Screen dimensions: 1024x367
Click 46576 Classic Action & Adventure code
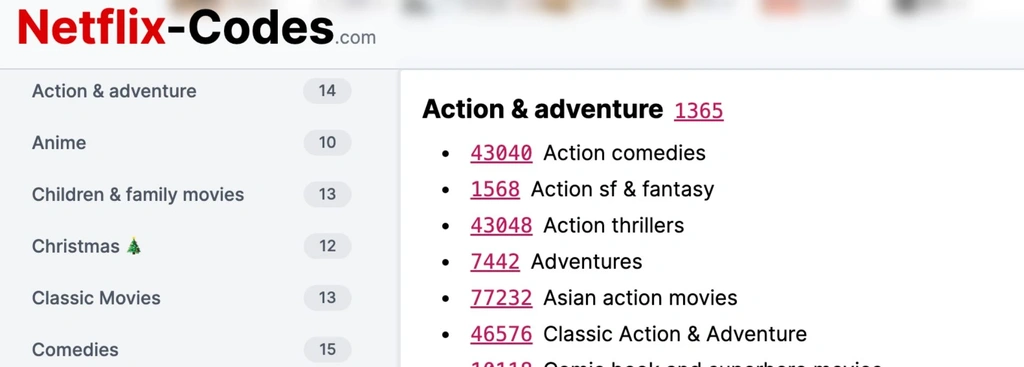click(x=501, y=334)
